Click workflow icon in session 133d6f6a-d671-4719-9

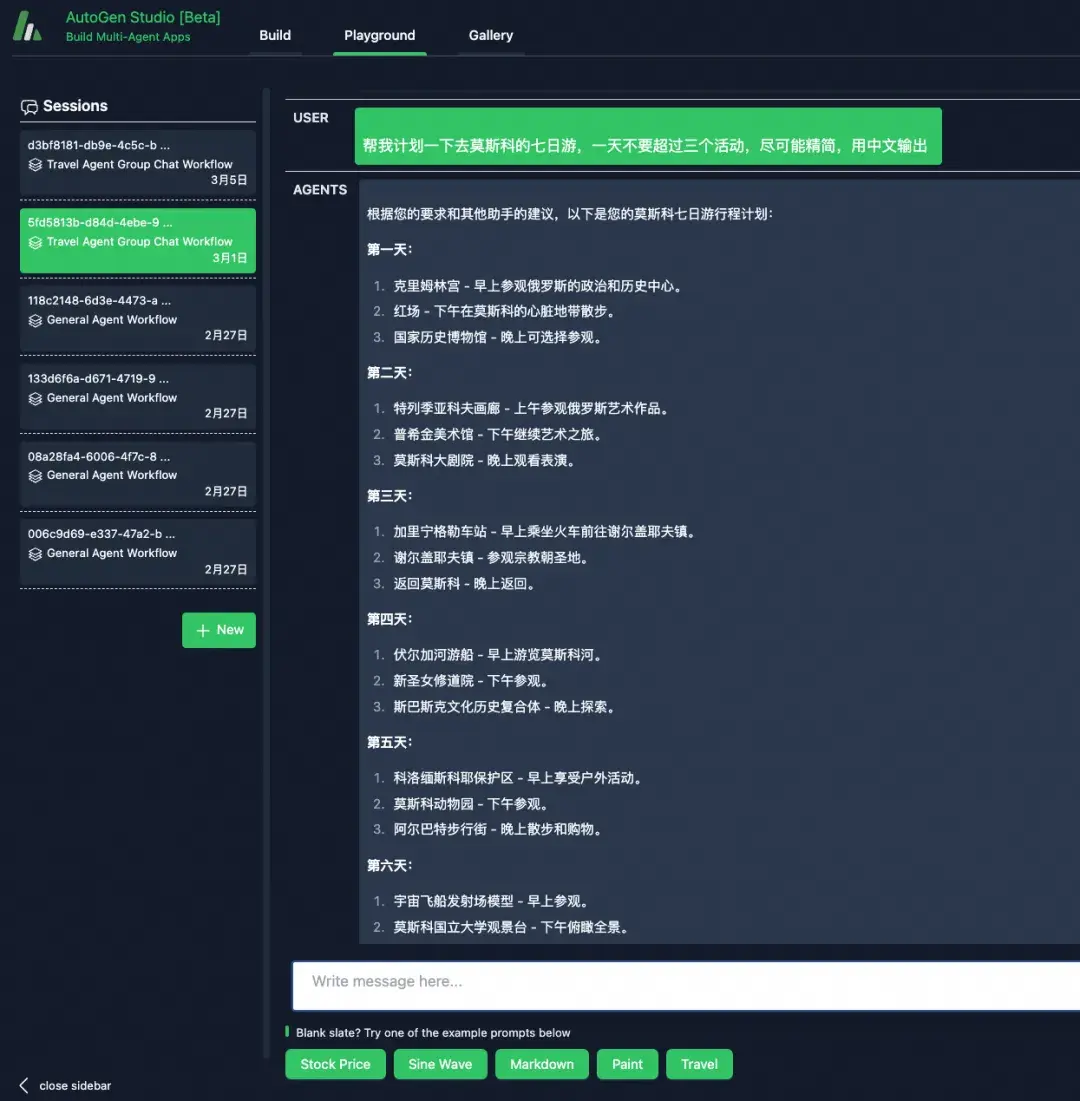pyautogui.click(x=35, y=398)
